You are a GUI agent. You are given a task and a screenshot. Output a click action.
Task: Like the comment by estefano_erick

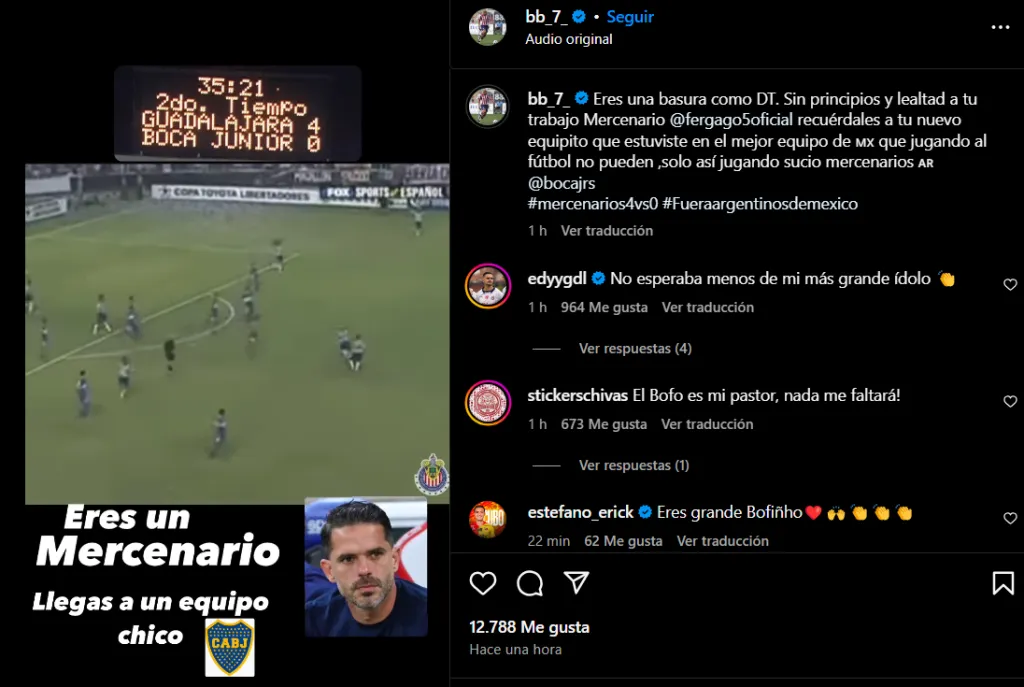(1010, 518)
